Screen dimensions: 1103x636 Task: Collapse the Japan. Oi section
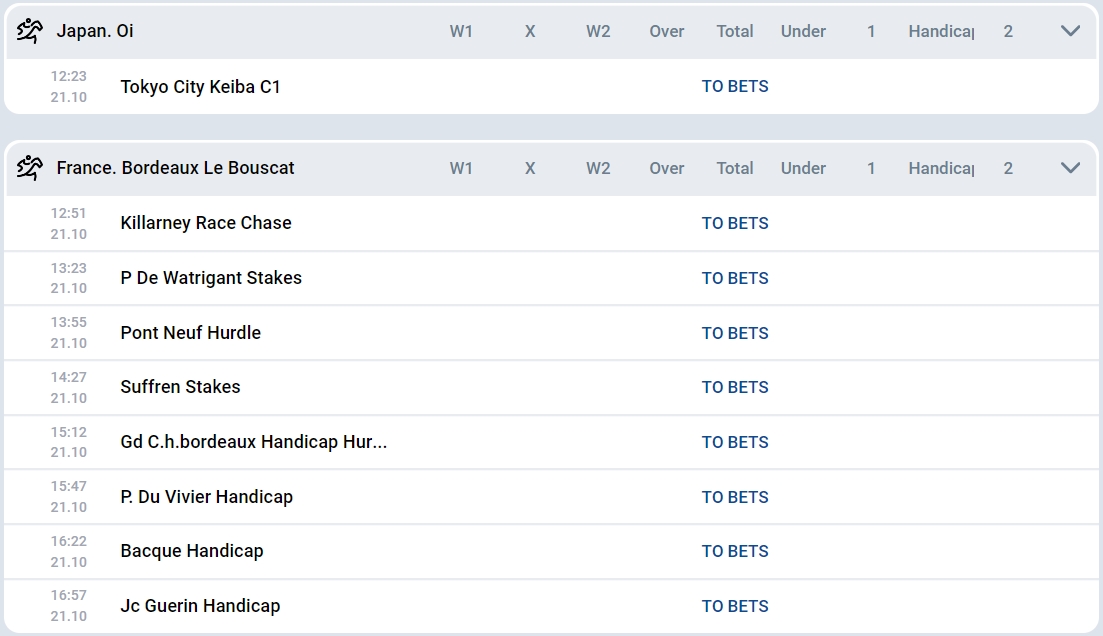(1070, 31)
